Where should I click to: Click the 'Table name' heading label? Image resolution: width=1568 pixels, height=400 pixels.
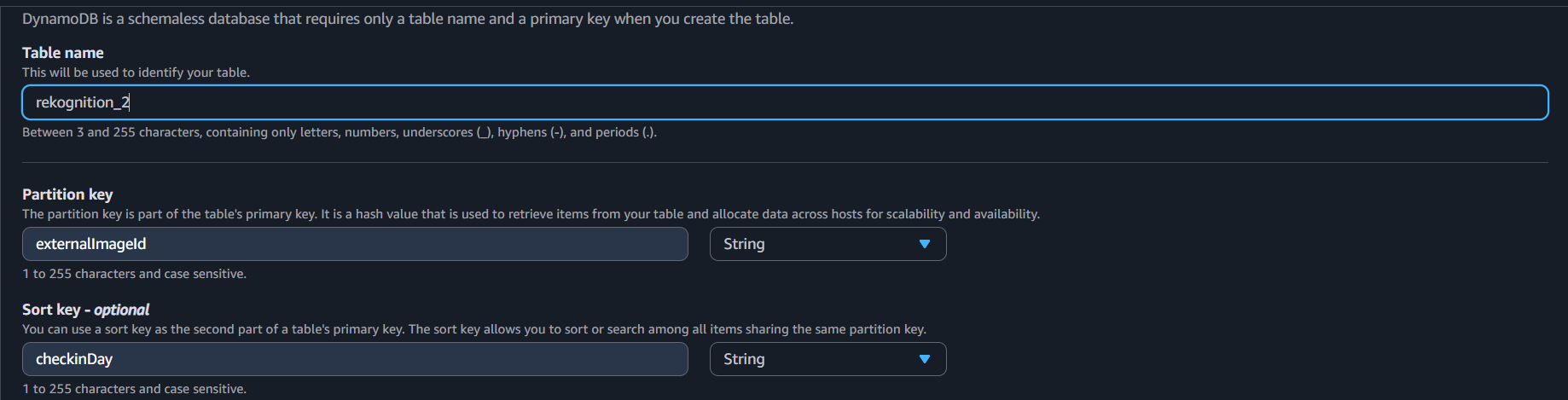[63, 53]
